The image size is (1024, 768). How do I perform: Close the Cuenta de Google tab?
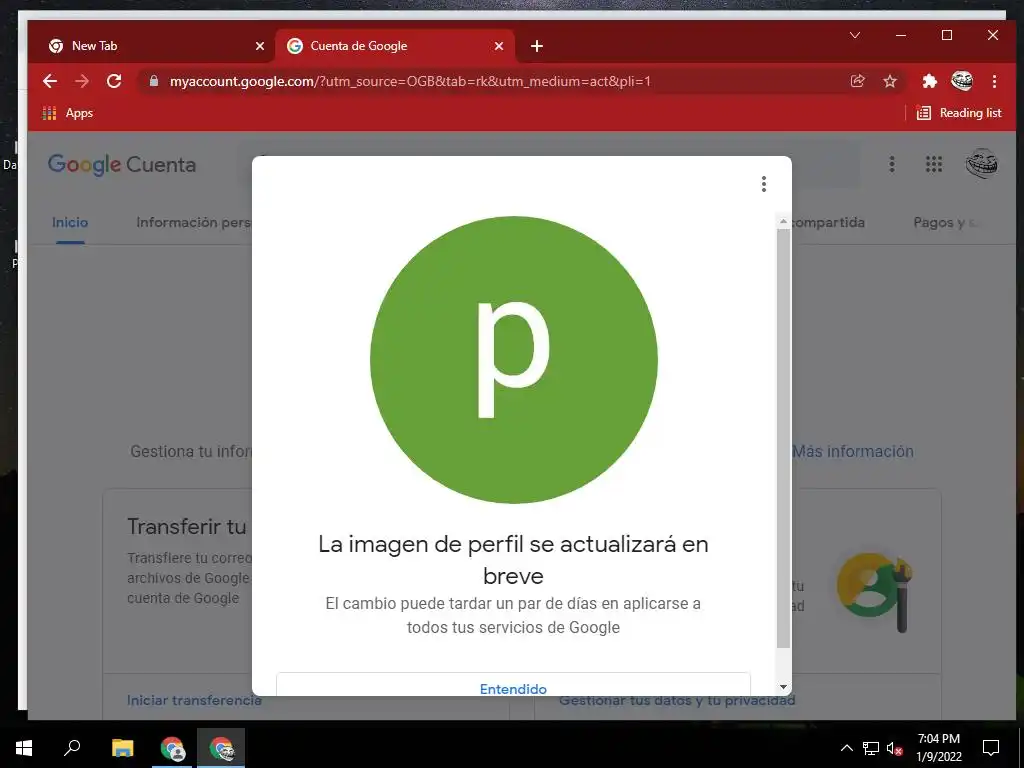click(499, 46)
